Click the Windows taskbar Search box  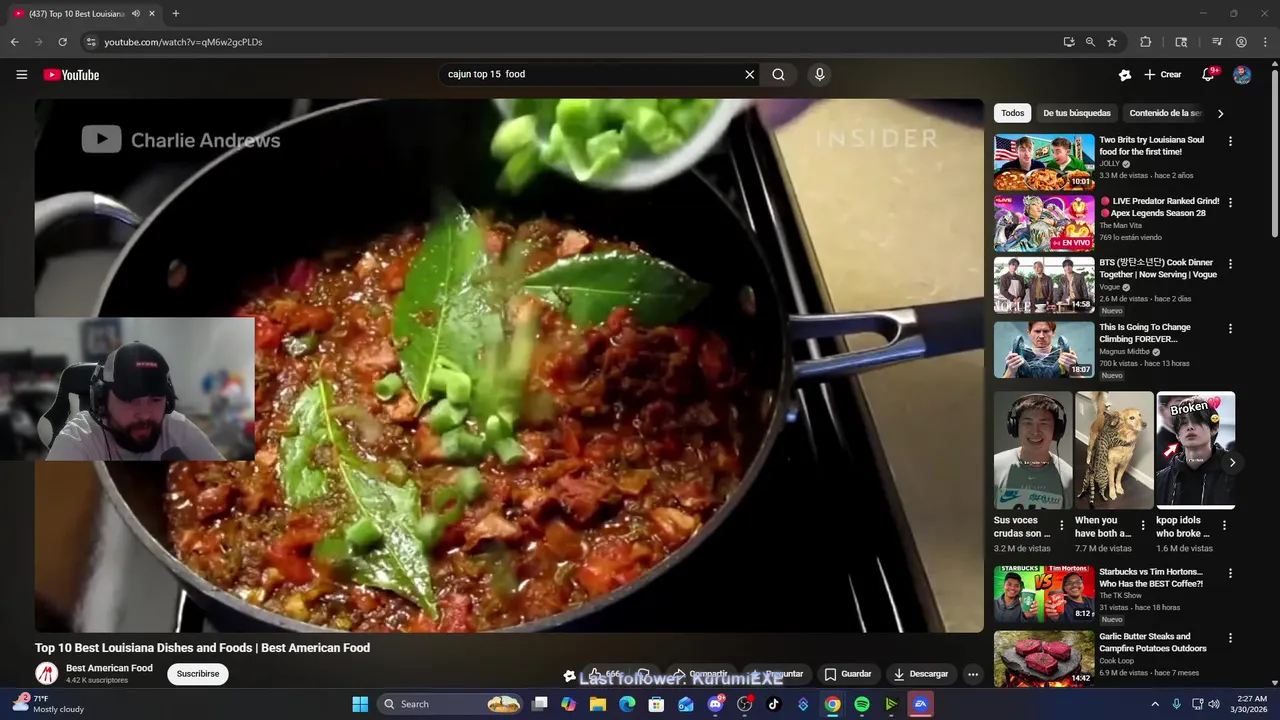pos(452,704)
